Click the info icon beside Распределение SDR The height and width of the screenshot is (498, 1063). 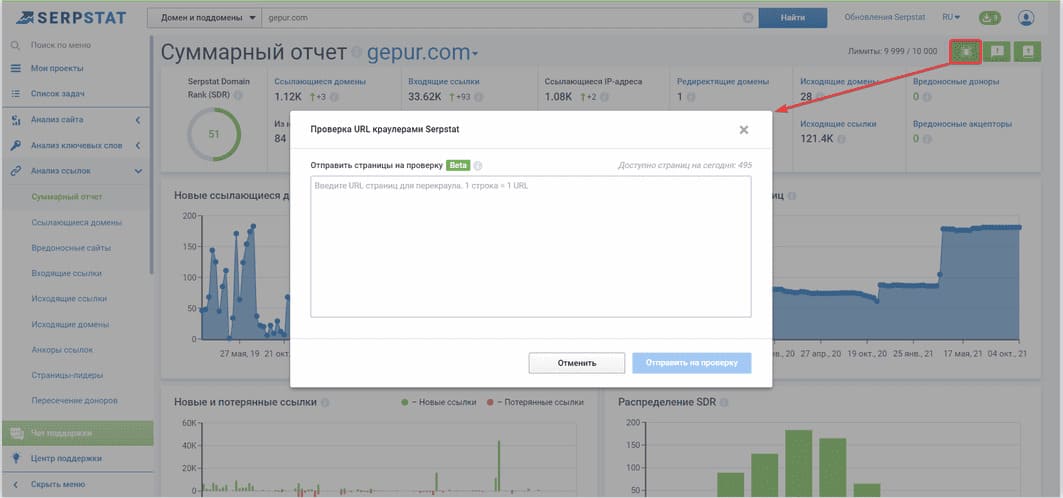pyautogui.click(x=724, y=402)
